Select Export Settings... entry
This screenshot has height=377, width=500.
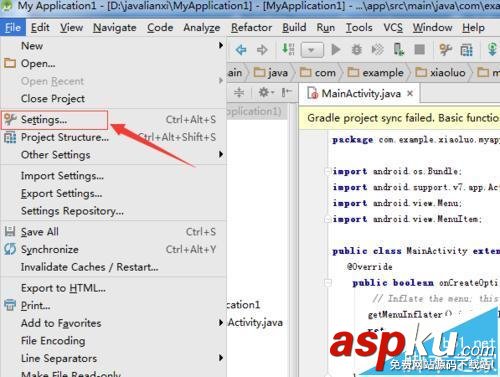(113, 194)
